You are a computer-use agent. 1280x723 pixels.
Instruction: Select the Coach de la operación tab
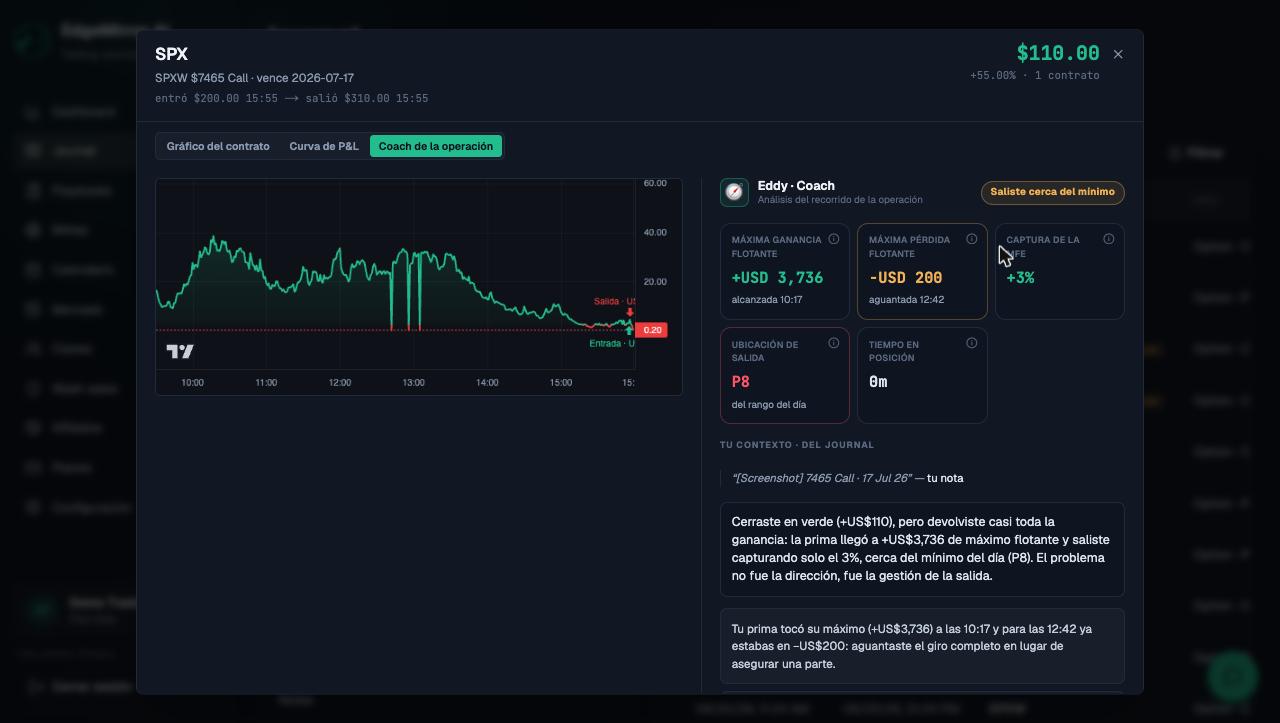click(x=436, y=146)
